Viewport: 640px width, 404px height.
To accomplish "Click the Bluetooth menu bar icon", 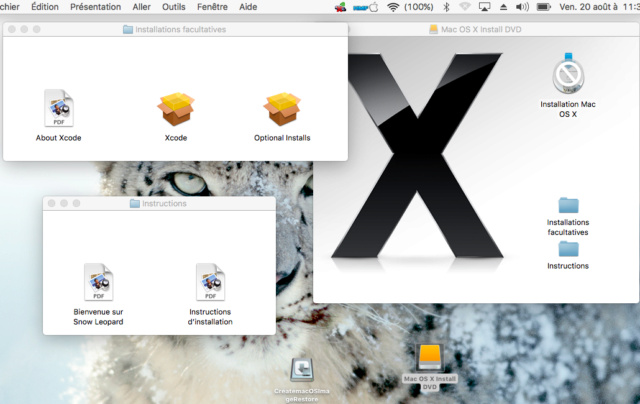I will (x=446, y=7).
